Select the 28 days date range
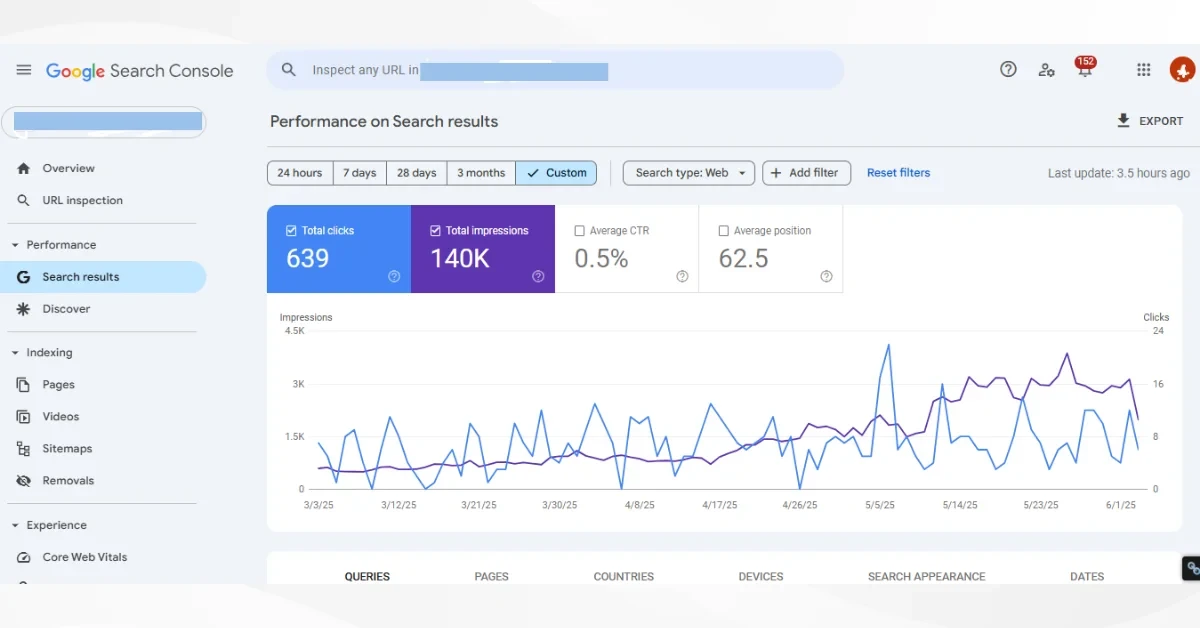The height and width of the screenshot is (628, 1200). tap(416, 173)
